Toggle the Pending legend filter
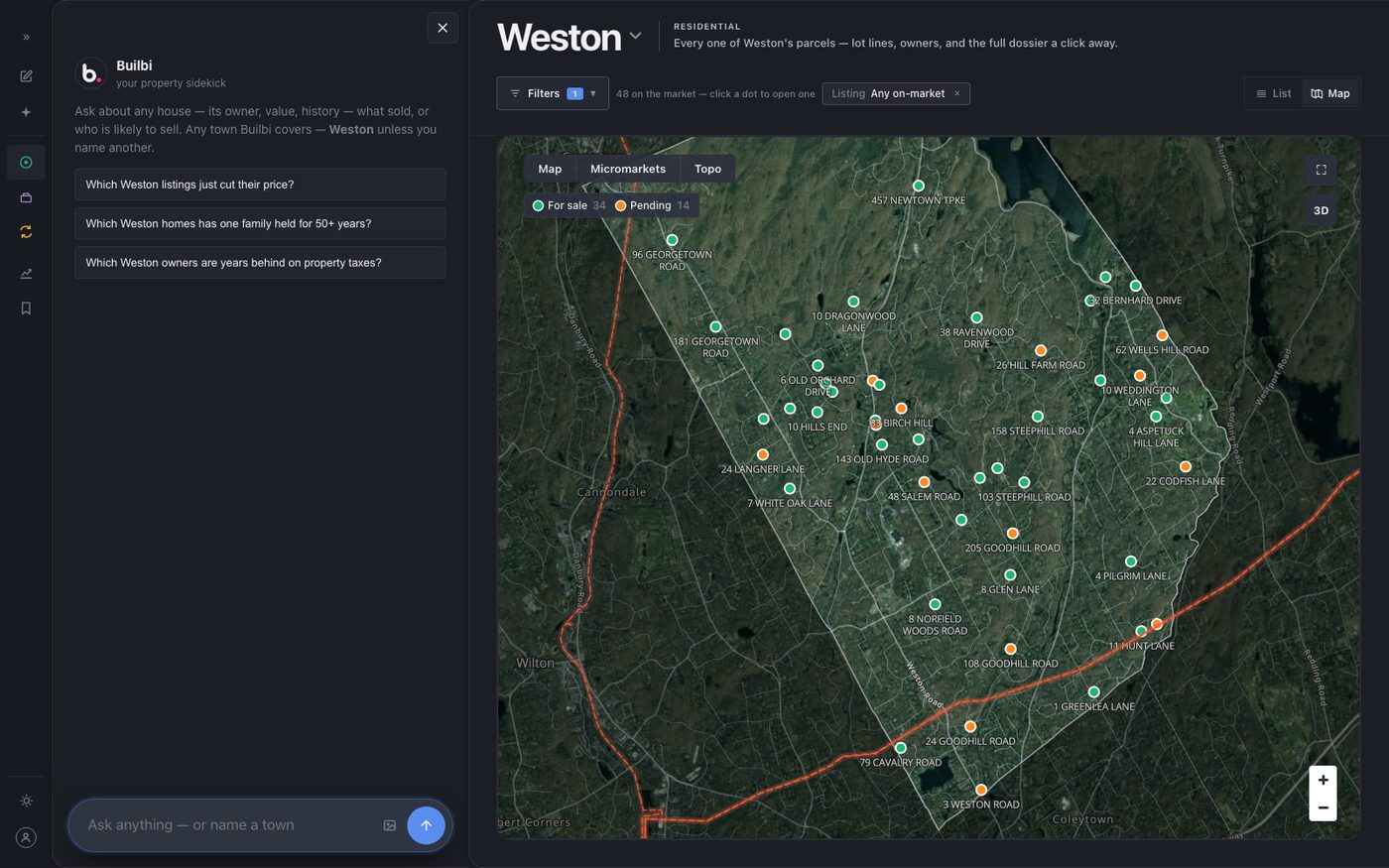The height and width of the screenshot is (868, 1389). (652, 205)
